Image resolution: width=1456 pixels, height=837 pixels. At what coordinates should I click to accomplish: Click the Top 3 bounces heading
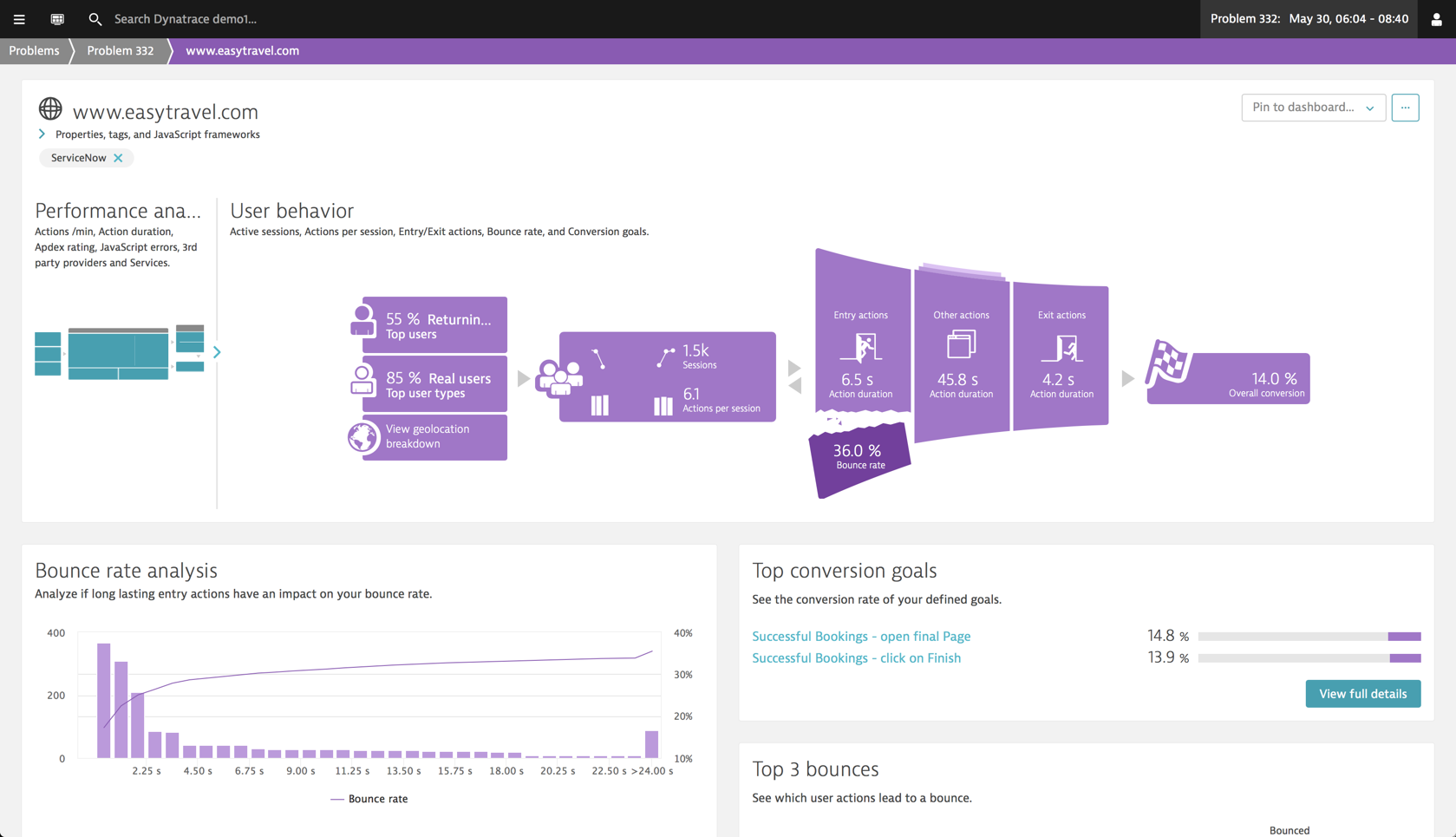[815, 769]
